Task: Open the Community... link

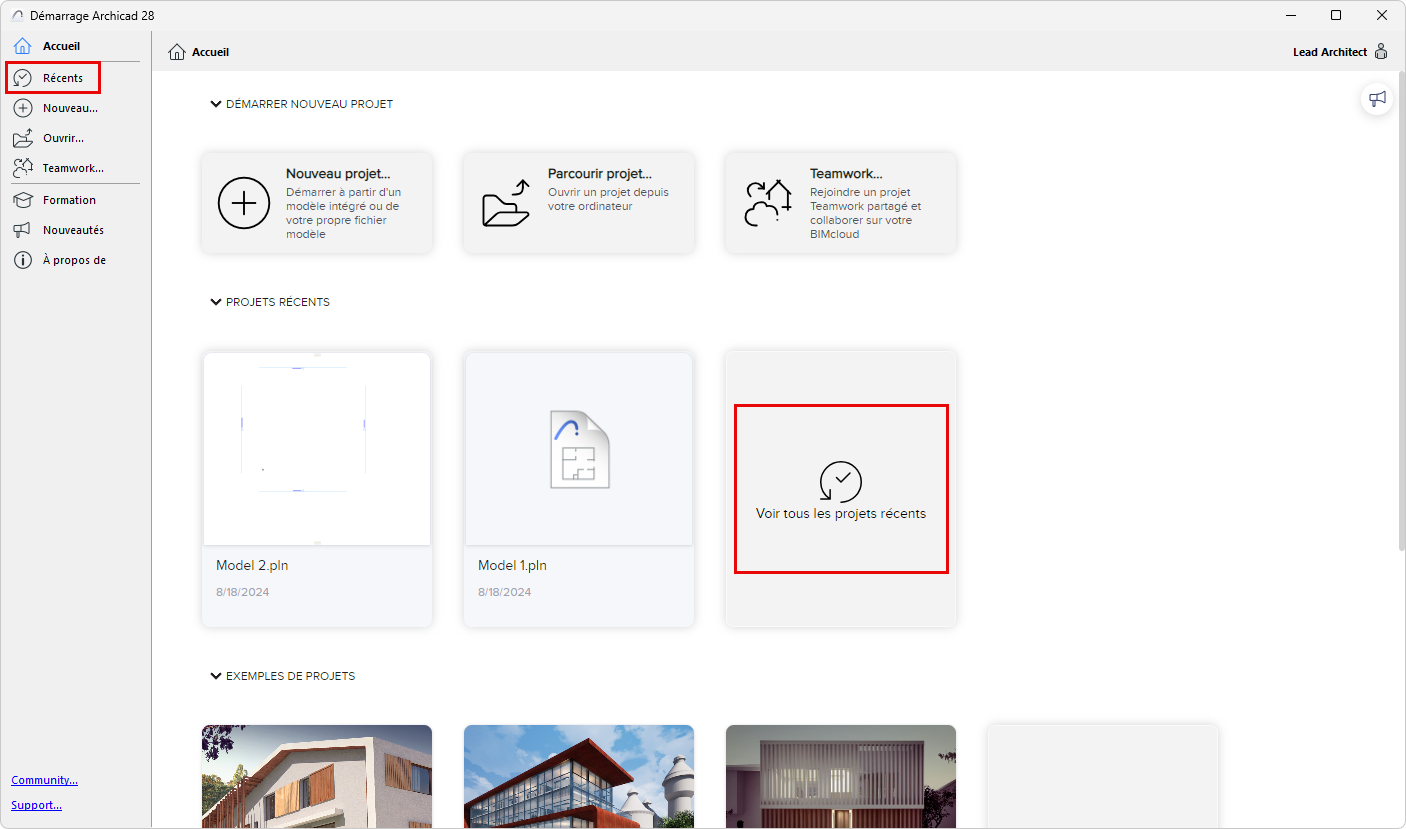Action: [44, 779]
